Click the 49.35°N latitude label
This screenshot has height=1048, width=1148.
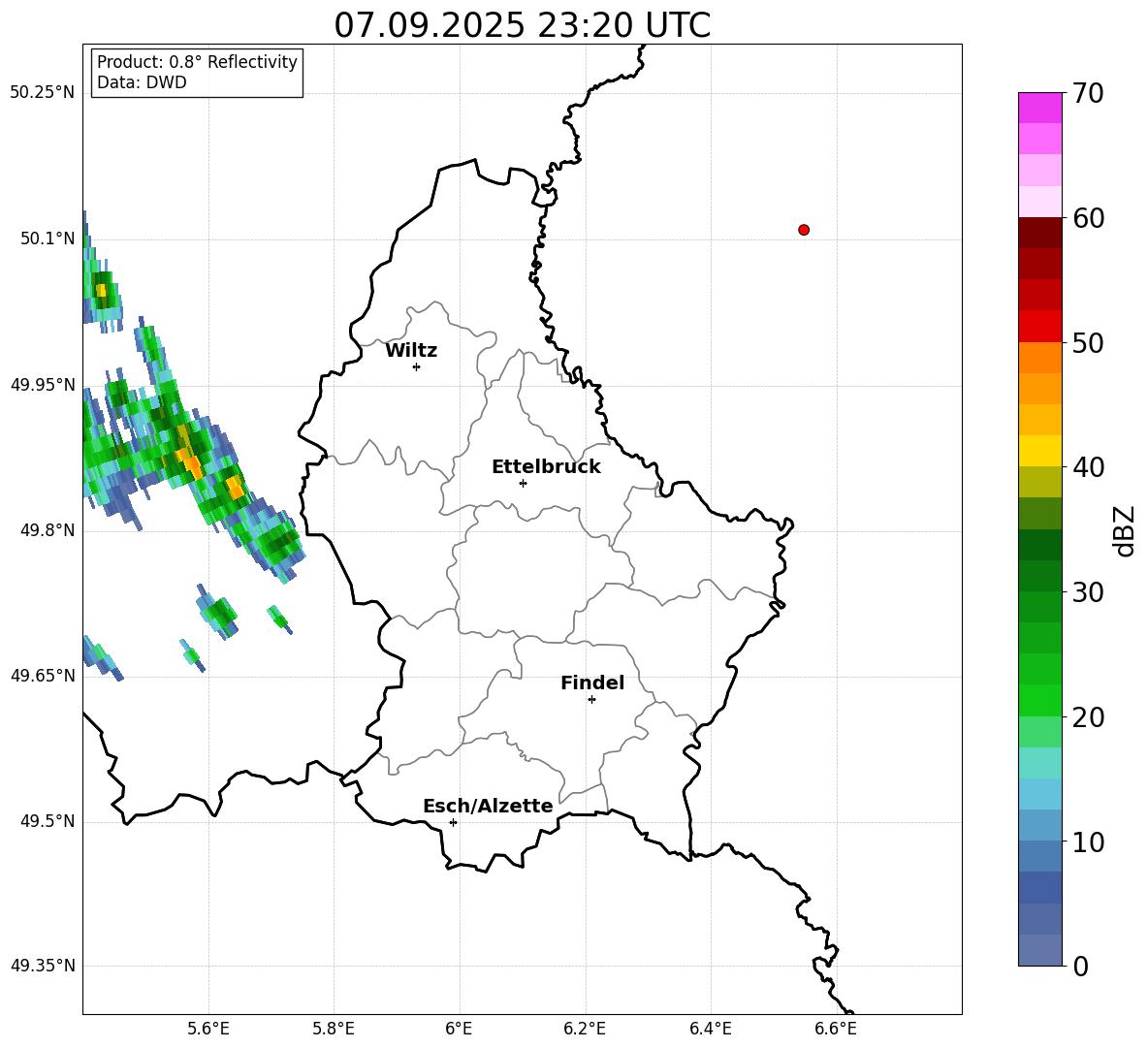(x=43, y=966)
